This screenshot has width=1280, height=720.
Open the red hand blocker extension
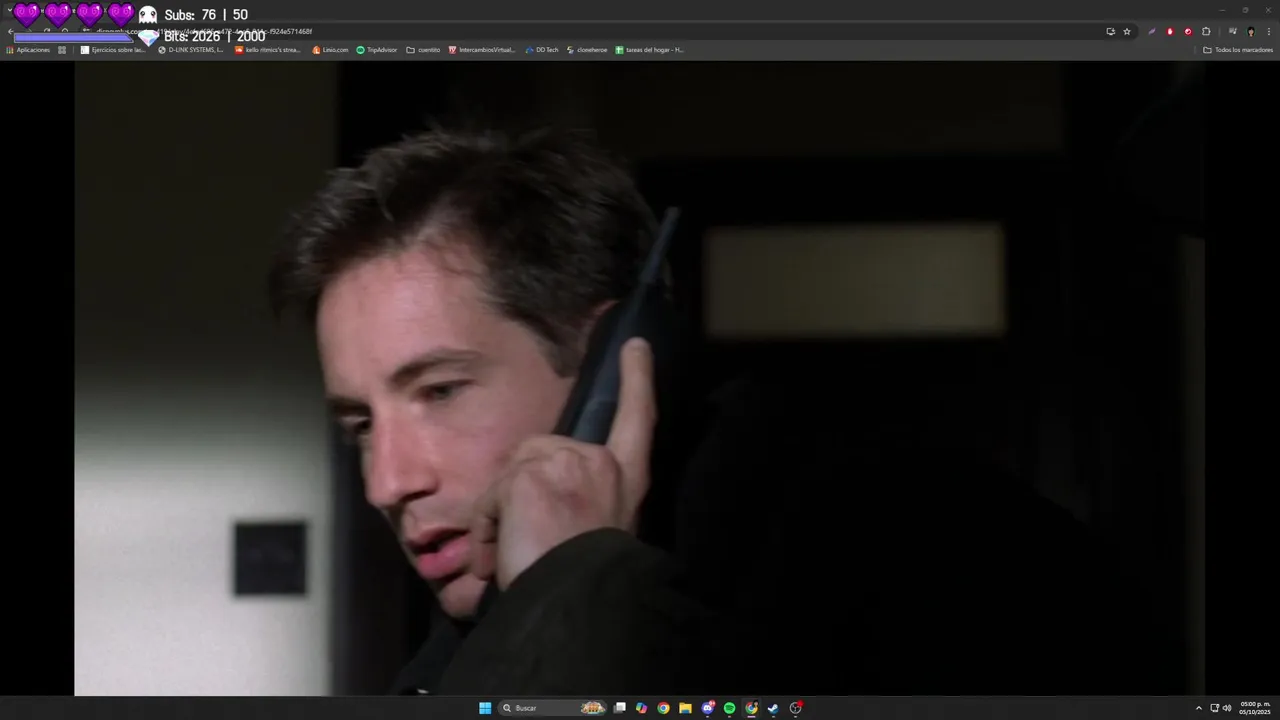[x=1170, y=31]
